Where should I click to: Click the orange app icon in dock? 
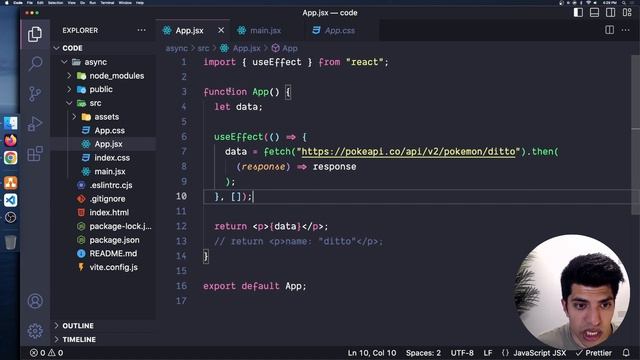tap(11, 182)
